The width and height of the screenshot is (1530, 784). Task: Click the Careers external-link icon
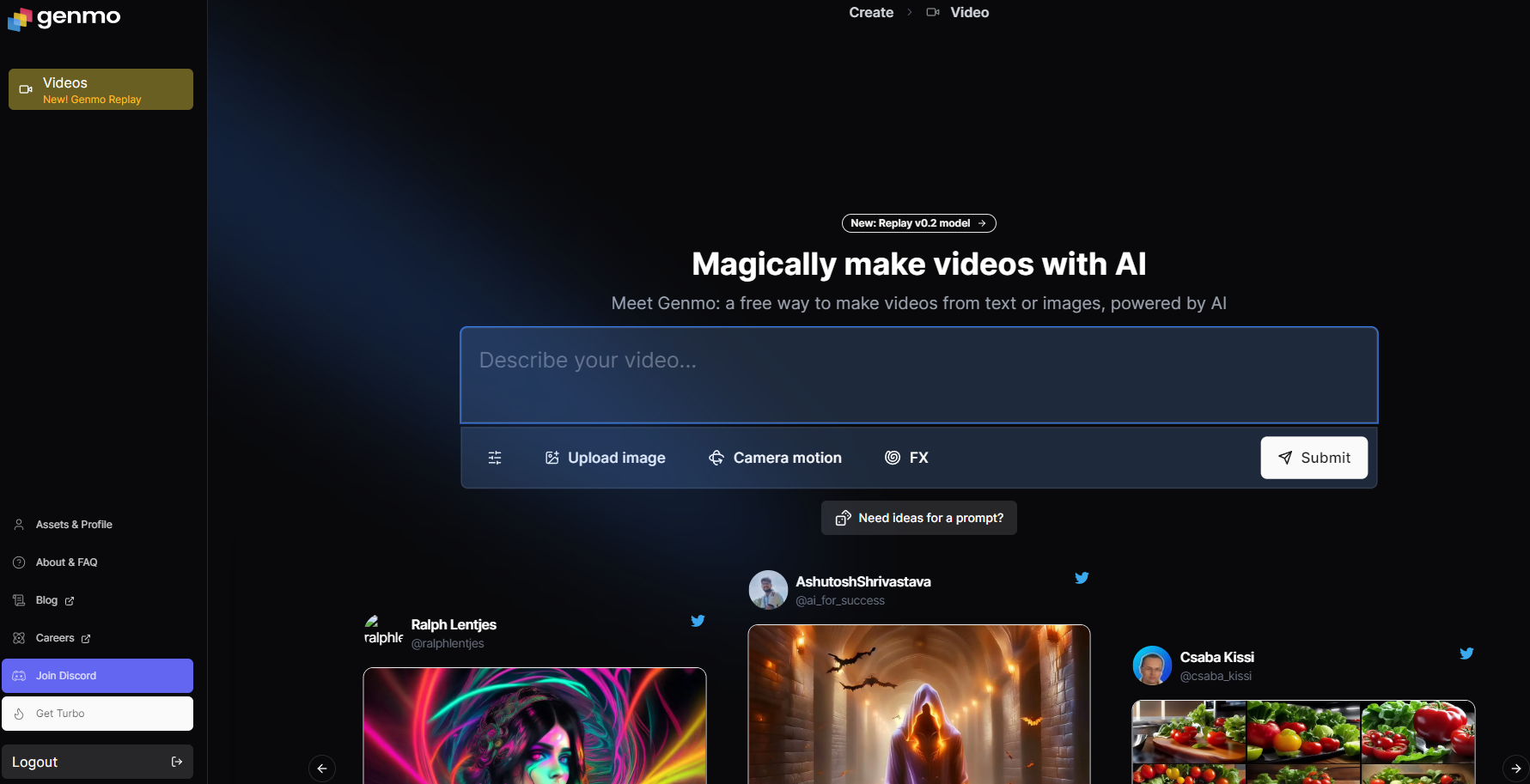(x=86, y=639)
